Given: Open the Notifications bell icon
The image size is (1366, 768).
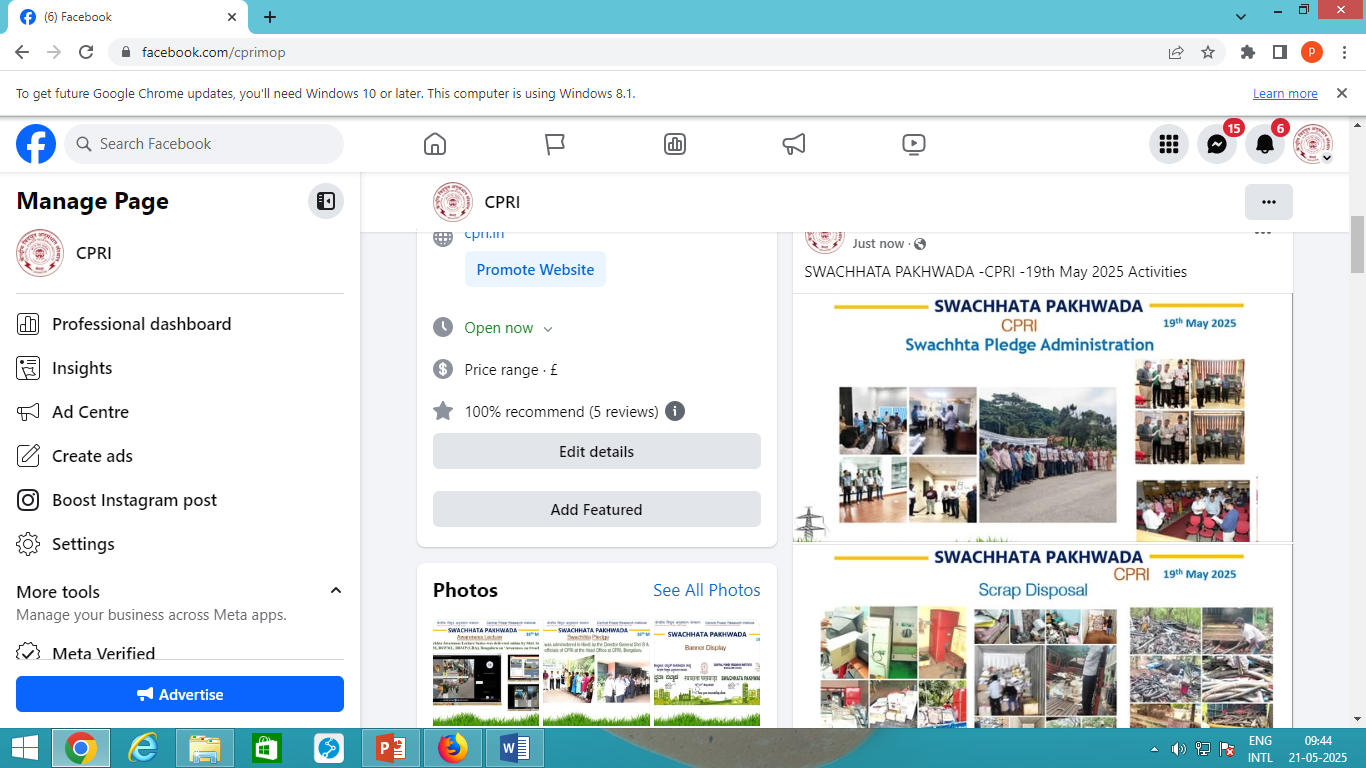Looking at the screenshot, I should click(1265, 144).
